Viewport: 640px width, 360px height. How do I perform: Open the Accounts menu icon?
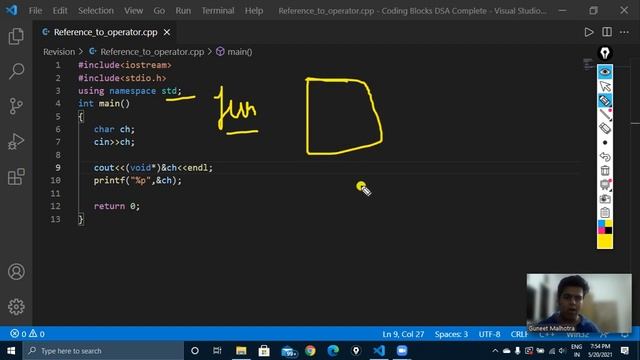[x=16, y=272]
